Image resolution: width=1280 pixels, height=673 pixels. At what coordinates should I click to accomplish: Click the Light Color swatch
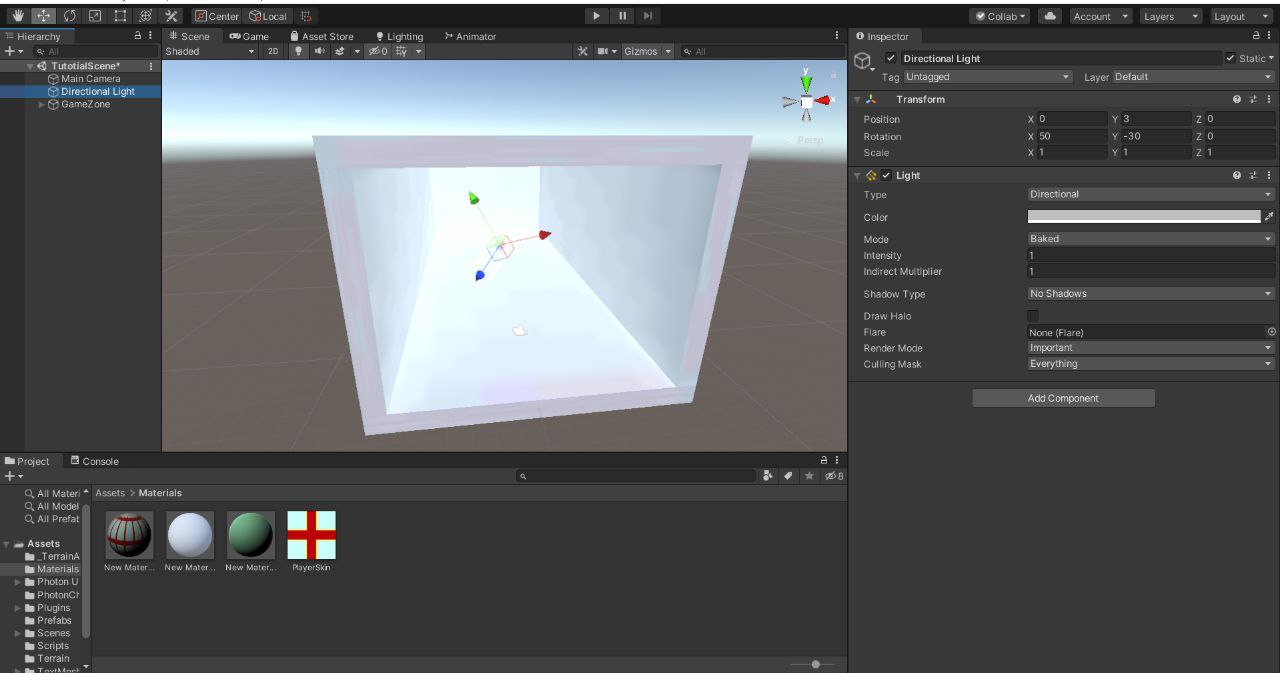click(x=1144, y=216)
